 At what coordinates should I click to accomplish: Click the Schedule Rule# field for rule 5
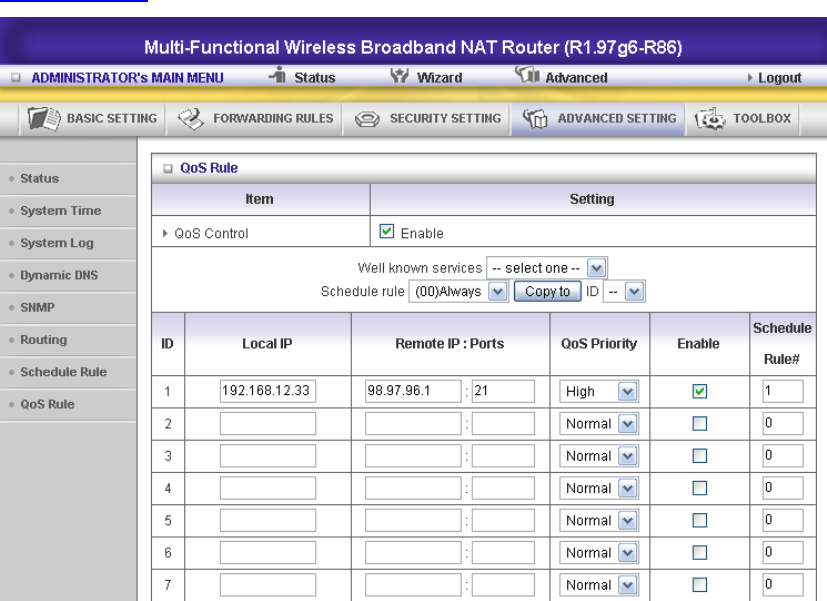click(x=783, y=520)
